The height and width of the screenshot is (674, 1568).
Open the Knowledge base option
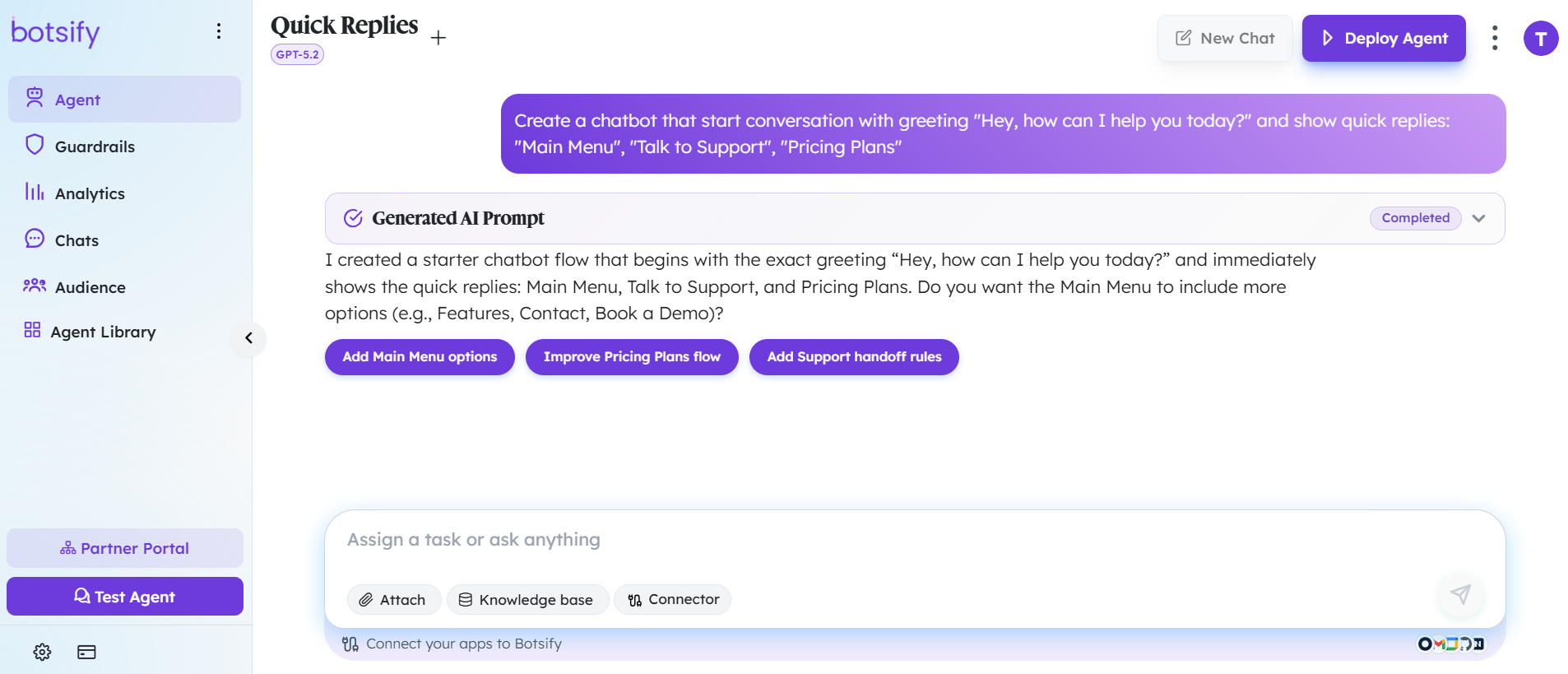(x=527, y=600)
